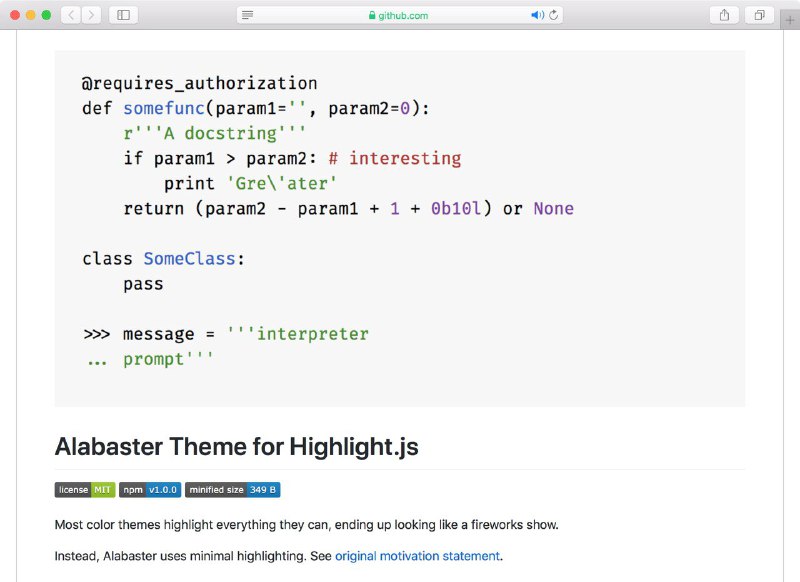The width and height of the screenshot is (800, 582).
Task: Go back with Safari's back arrow
Action: 71,15
